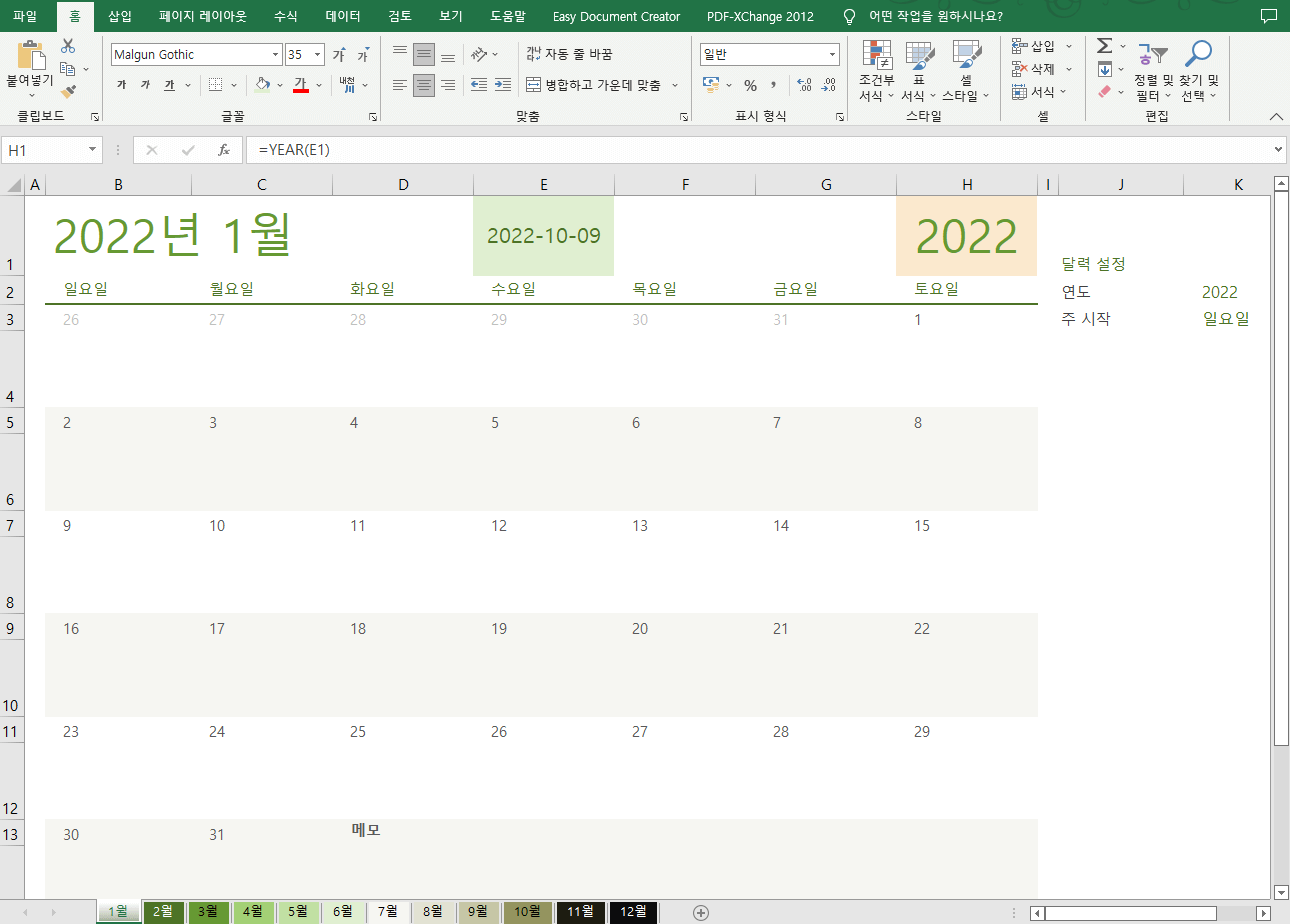The image size is (1290, 924).
Task: Open Sort & Filter (정렬 및 필터) menu
Action: pyautogui.click(x=1153, y=72)
